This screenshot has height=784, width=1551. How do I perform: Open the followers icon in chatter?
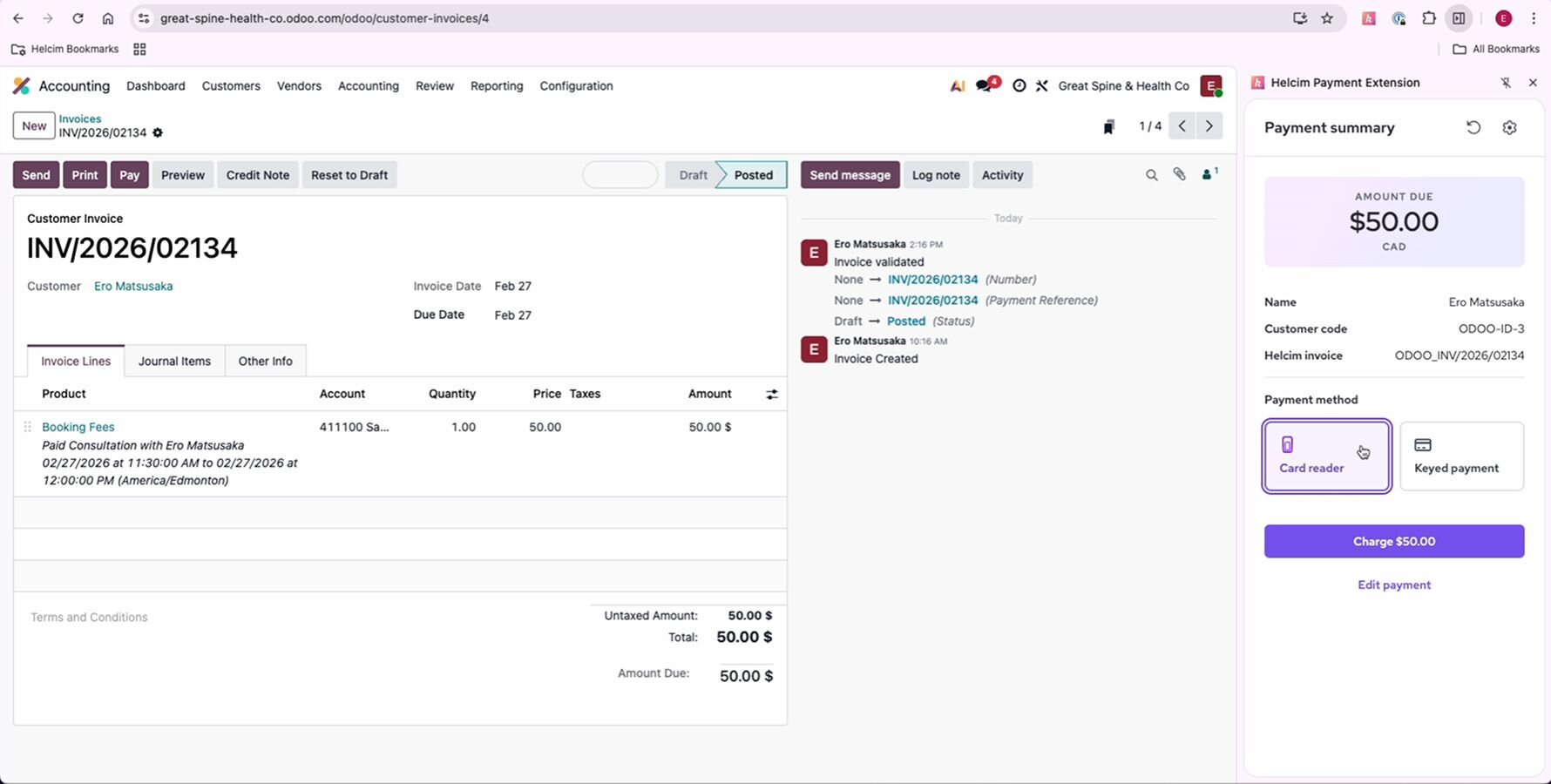coord(1209,174)
